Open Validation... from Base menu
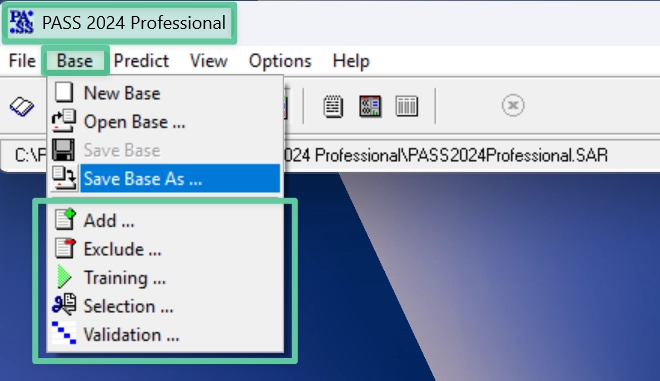The width and height of the screenshot is (660, 381). pos(165,335)
